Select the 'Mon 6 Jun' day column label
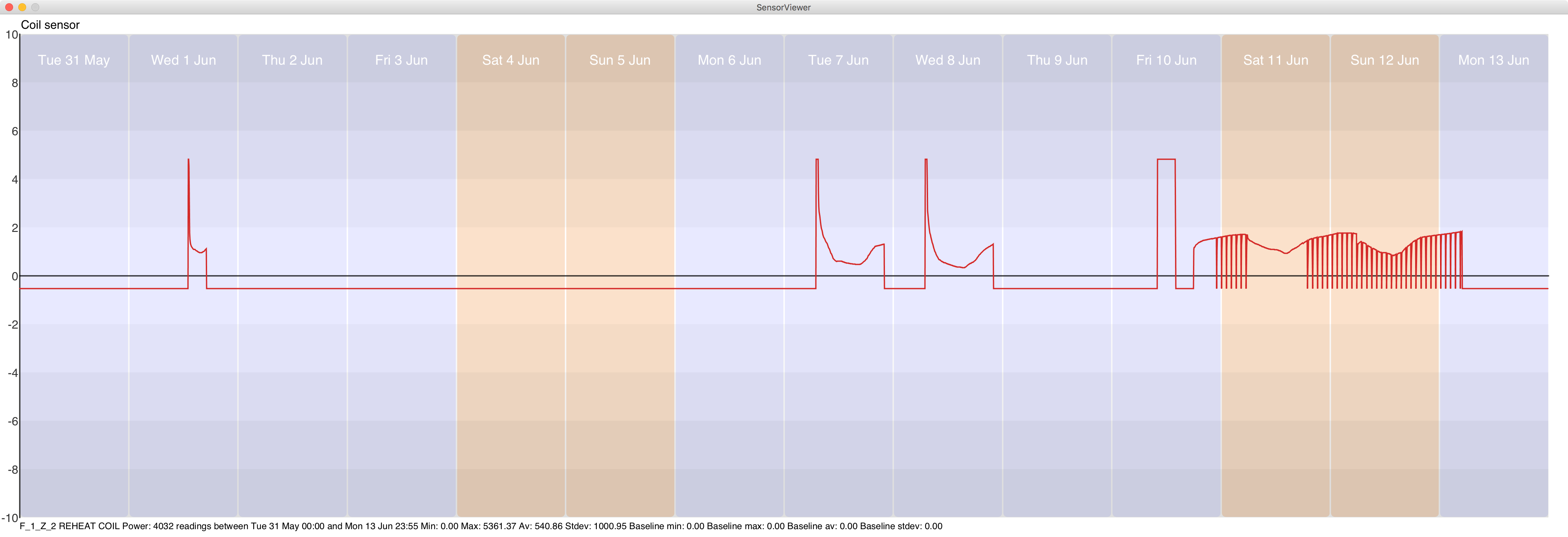The image size is (1568, 537). click(x=729, y=60)
